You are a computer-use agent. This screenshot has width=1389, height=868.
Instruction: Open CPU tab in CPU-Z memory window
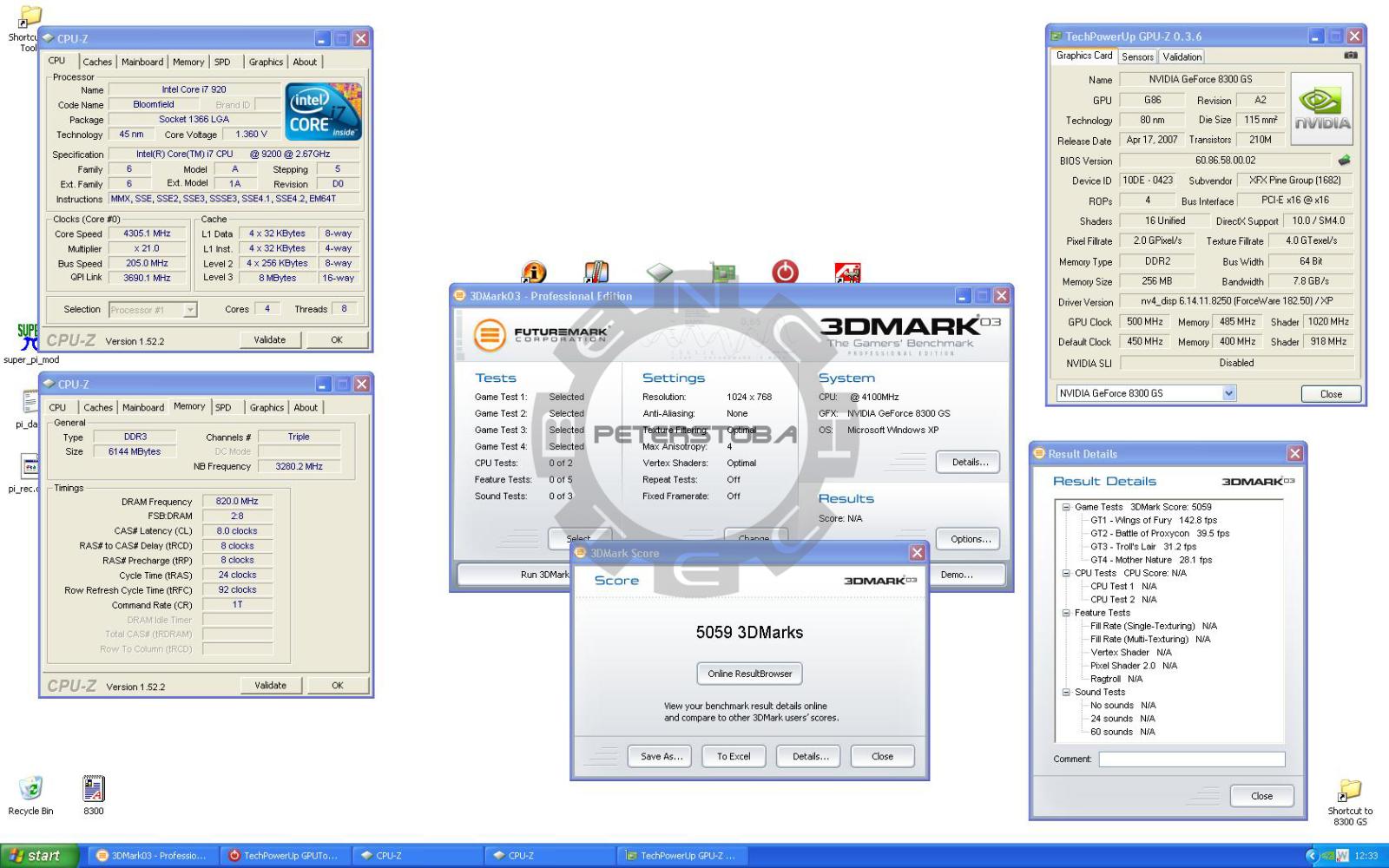pos(57,408)
